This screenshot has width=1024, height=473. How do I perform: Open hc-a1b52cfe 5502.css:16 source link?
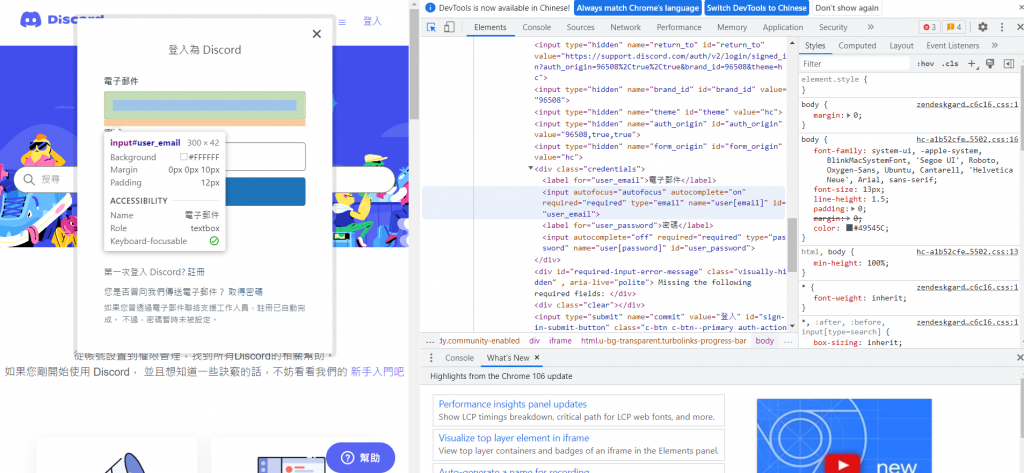[x=967, y=139]
